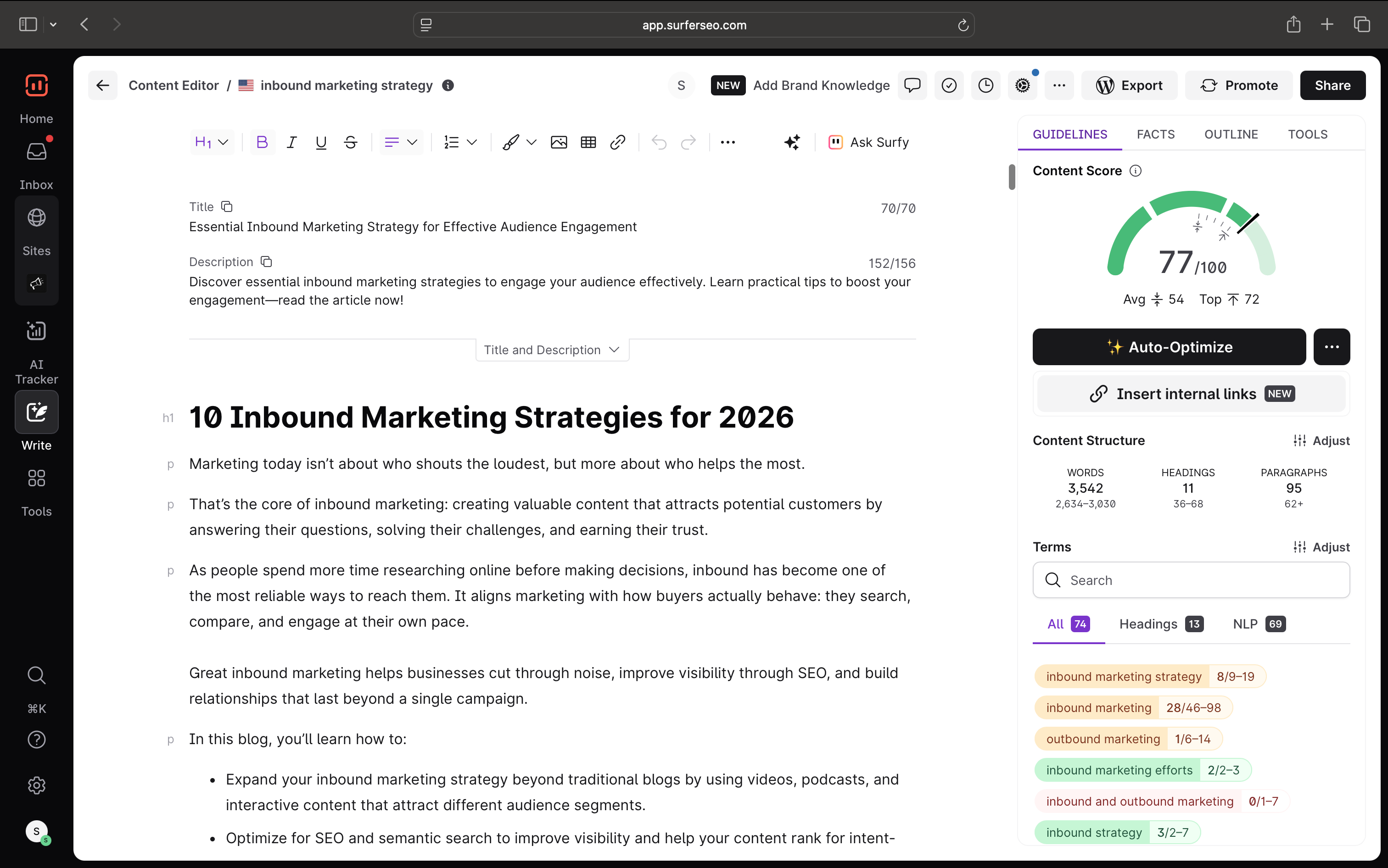Insert an image into the content
Screen dimensions: 1388x868
pos(558,142)
